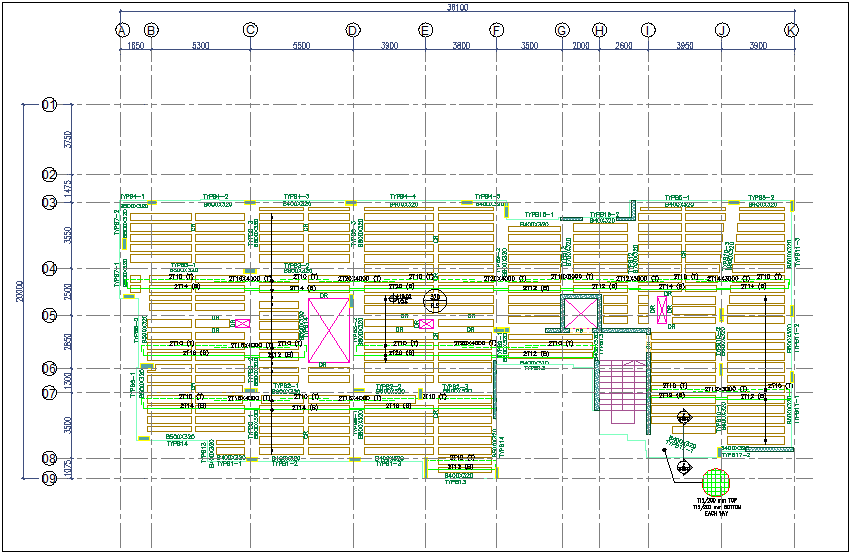Click the 5500 dimension between C and D
This screenshot has height=554, width=852.
click(301, 46)
